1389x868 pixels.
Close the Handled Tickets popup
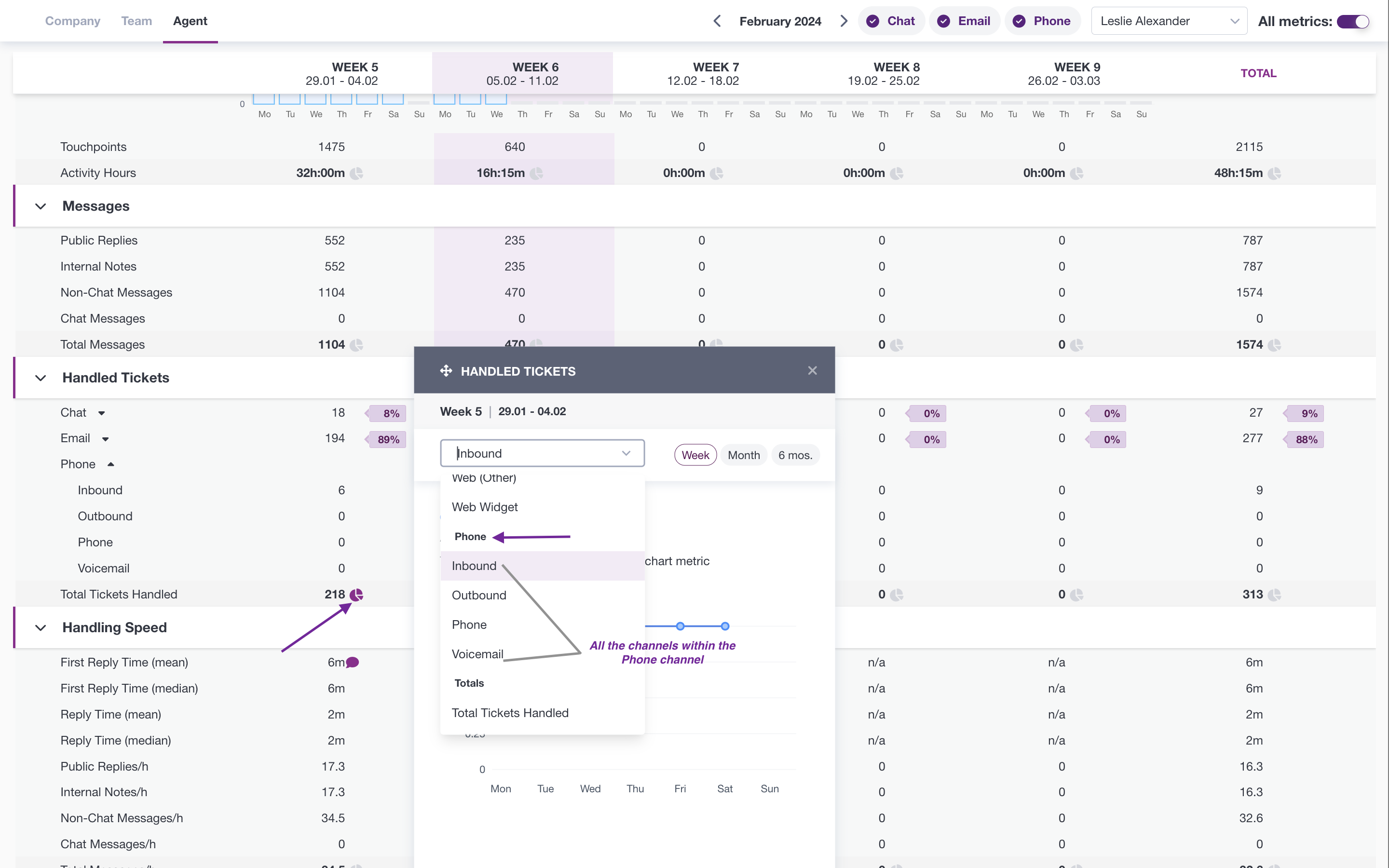point(812,371)
